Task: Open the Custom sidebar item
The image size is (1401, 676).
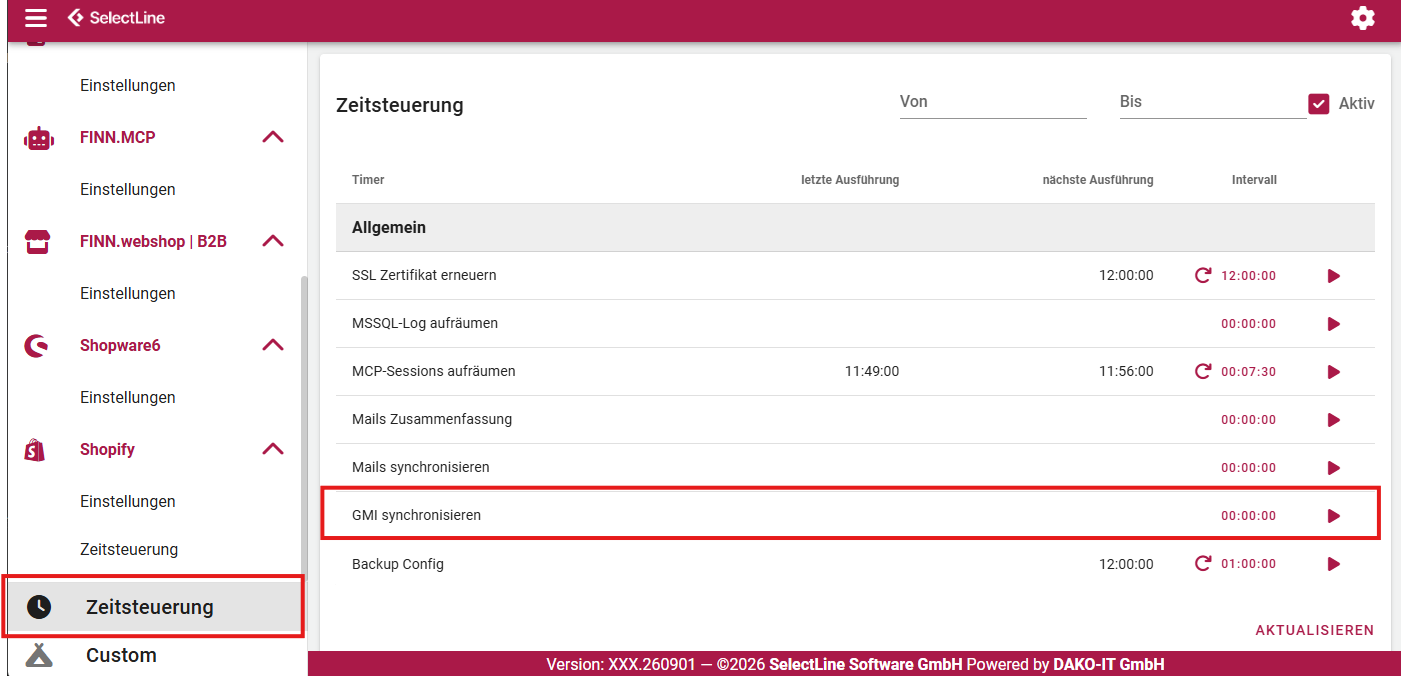Action: (x=154, y=655)
